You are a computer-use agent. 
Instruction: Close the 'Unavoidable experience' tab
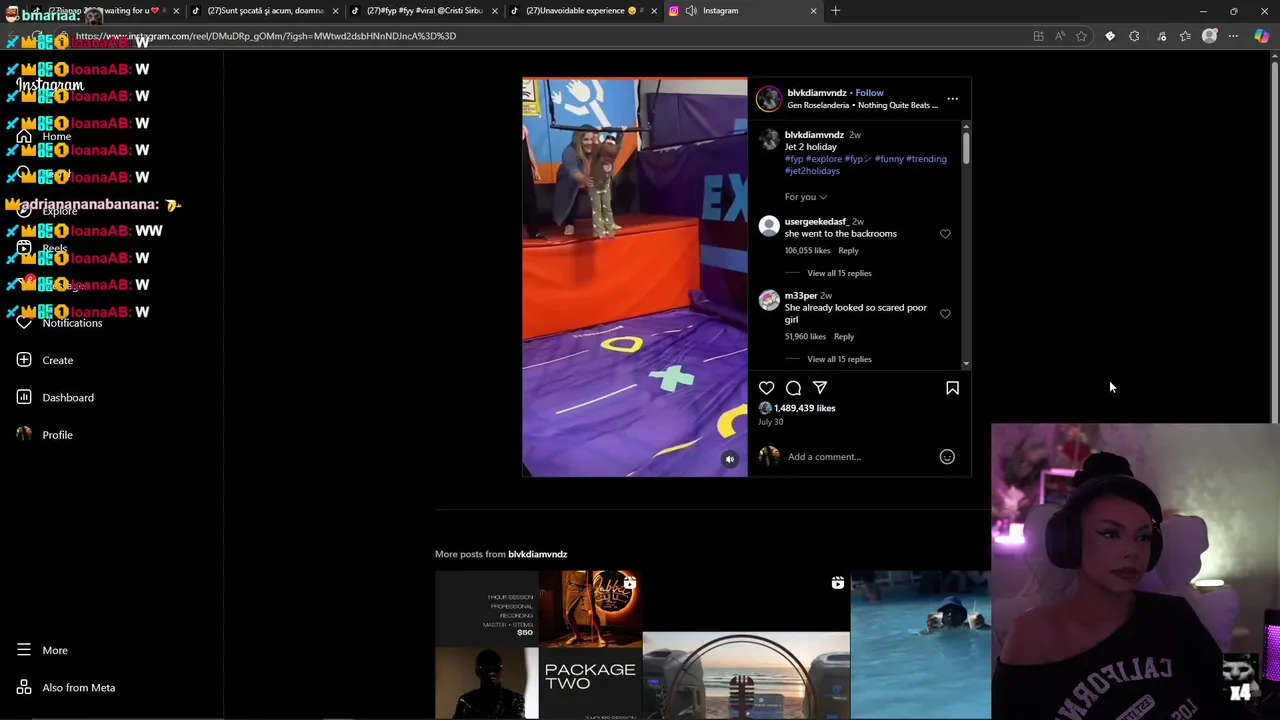click(x=654, y=11)
